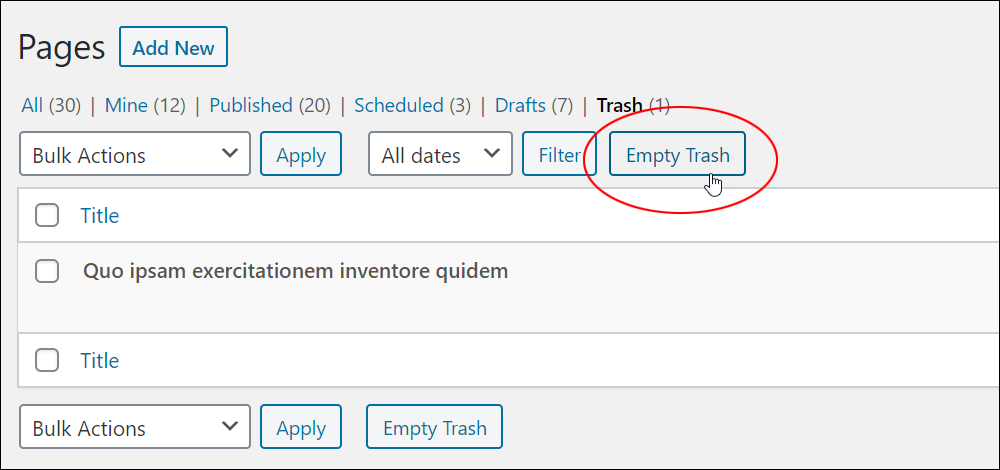Show pages under Mine (12)
The height and width of the screenshot is (470, 1000).
pyautogui.click(x=145, y=105)
